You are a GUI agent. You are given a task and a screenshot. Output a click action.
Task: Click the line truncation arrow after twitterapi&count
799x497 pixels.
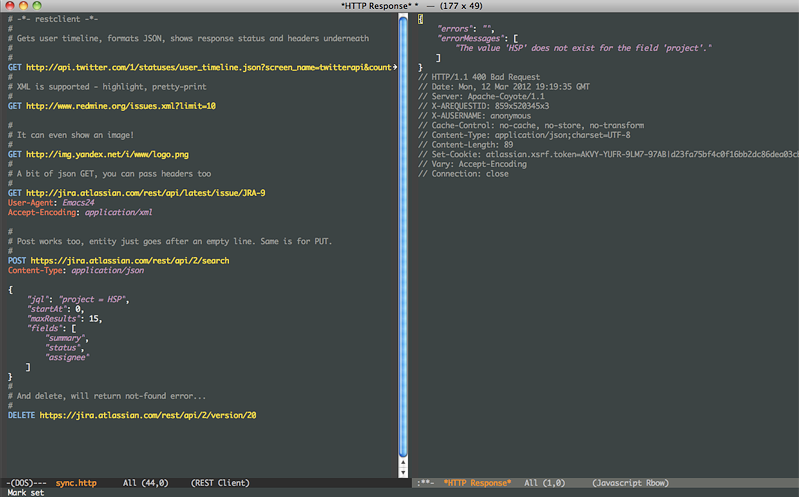point(394,67)
